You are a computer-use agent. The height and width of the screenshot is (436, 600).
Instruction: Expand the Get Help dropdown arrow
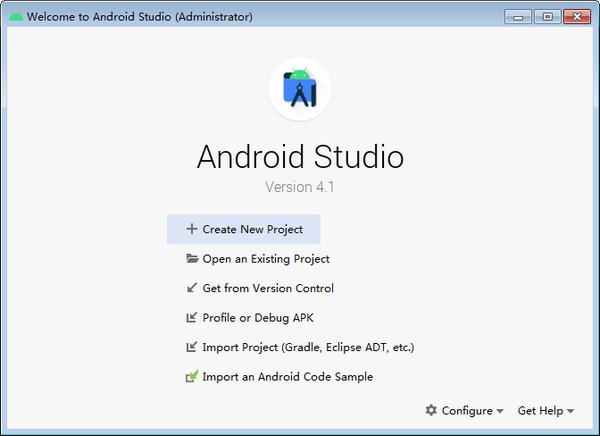coord(571,411)
